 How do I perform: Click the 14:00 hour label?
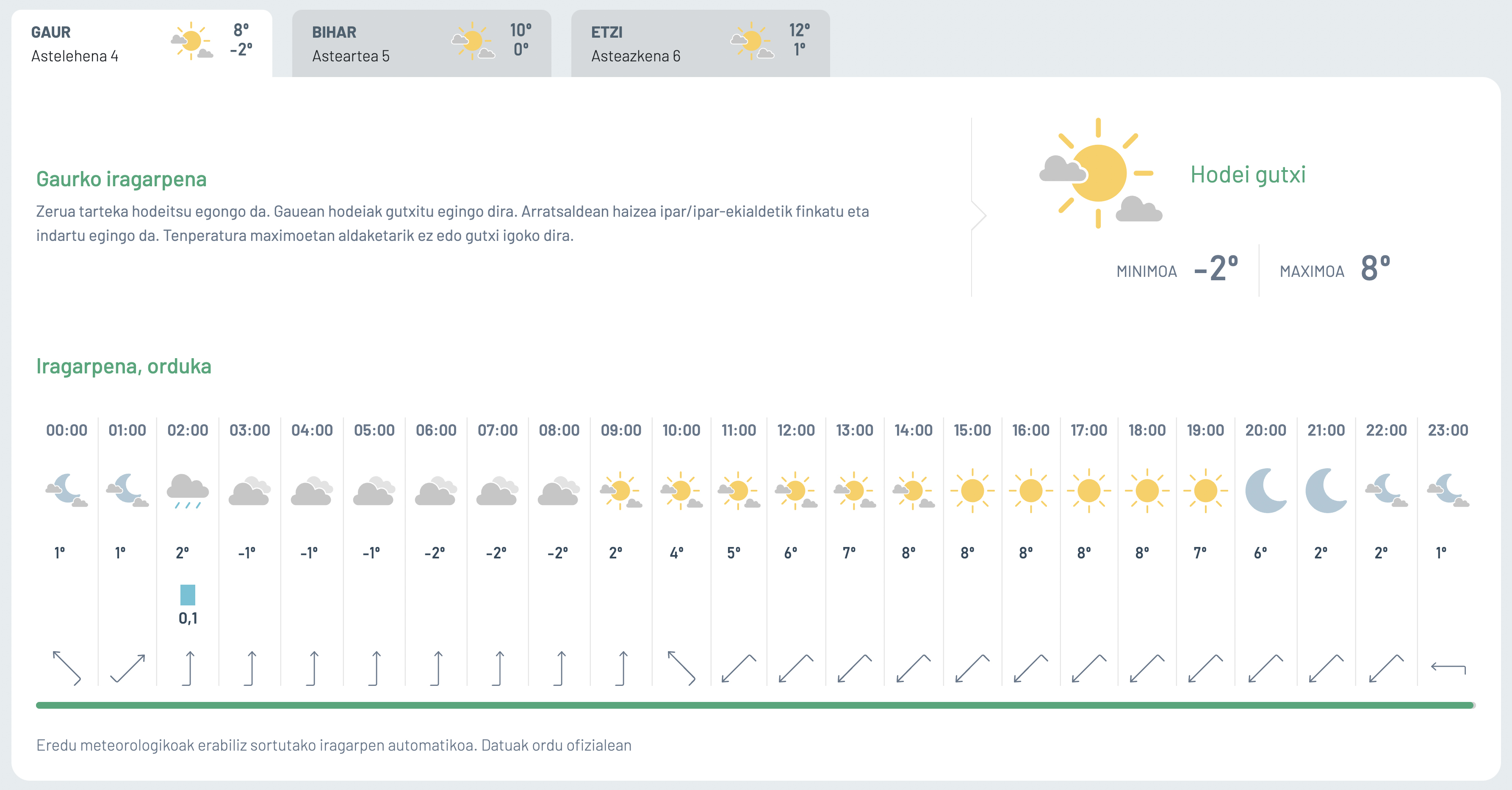(x=913, y=430)
